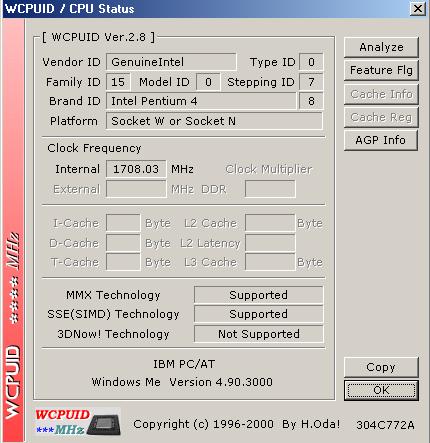Click the SSE(SIMD) Technology Supported box
The height and width of the screenshot is (443, 430).
coord(259,314)
